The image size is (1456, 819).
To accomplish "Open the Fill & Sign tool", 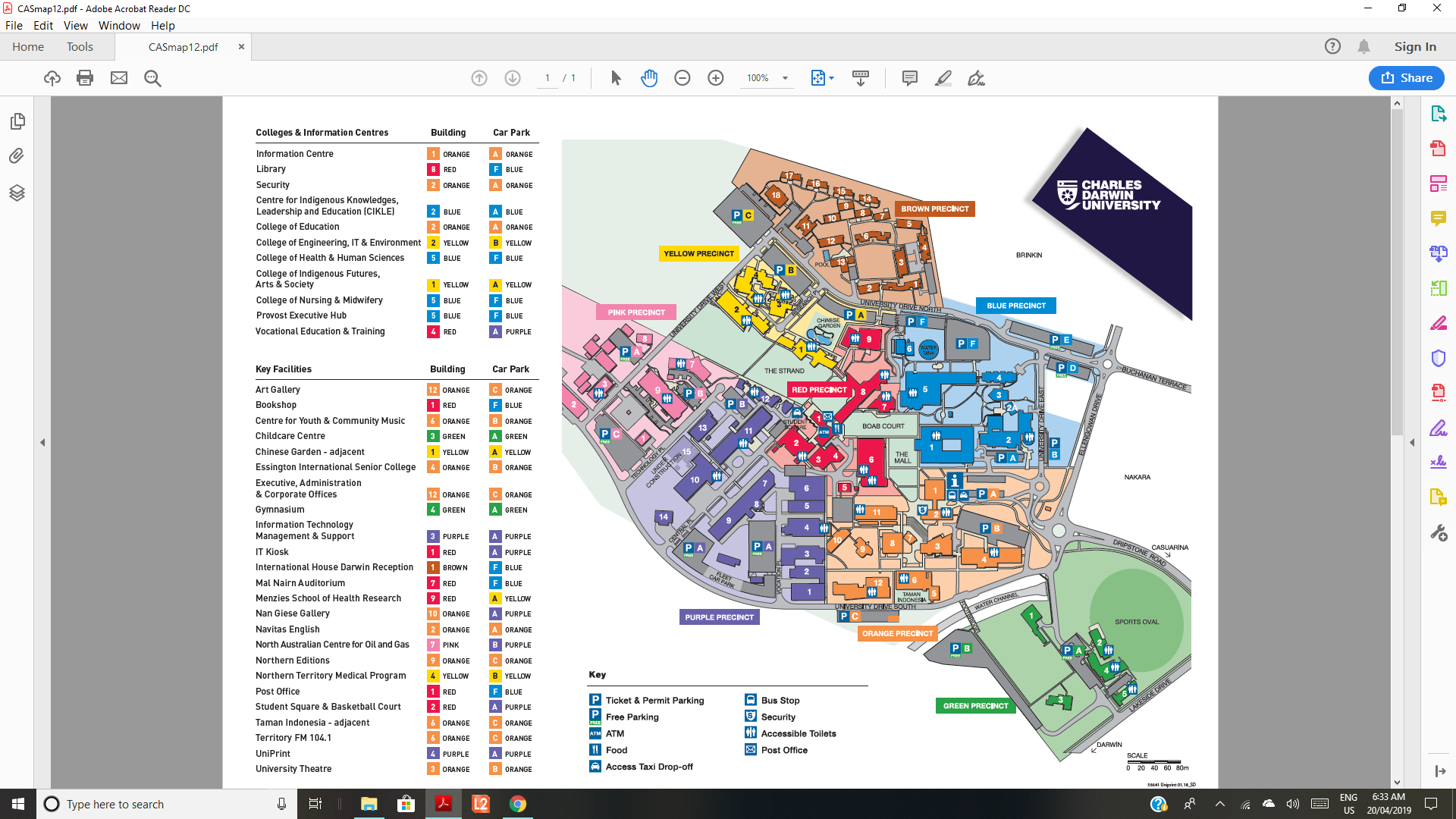I will pyautogui.click(x=1439, y=428).
